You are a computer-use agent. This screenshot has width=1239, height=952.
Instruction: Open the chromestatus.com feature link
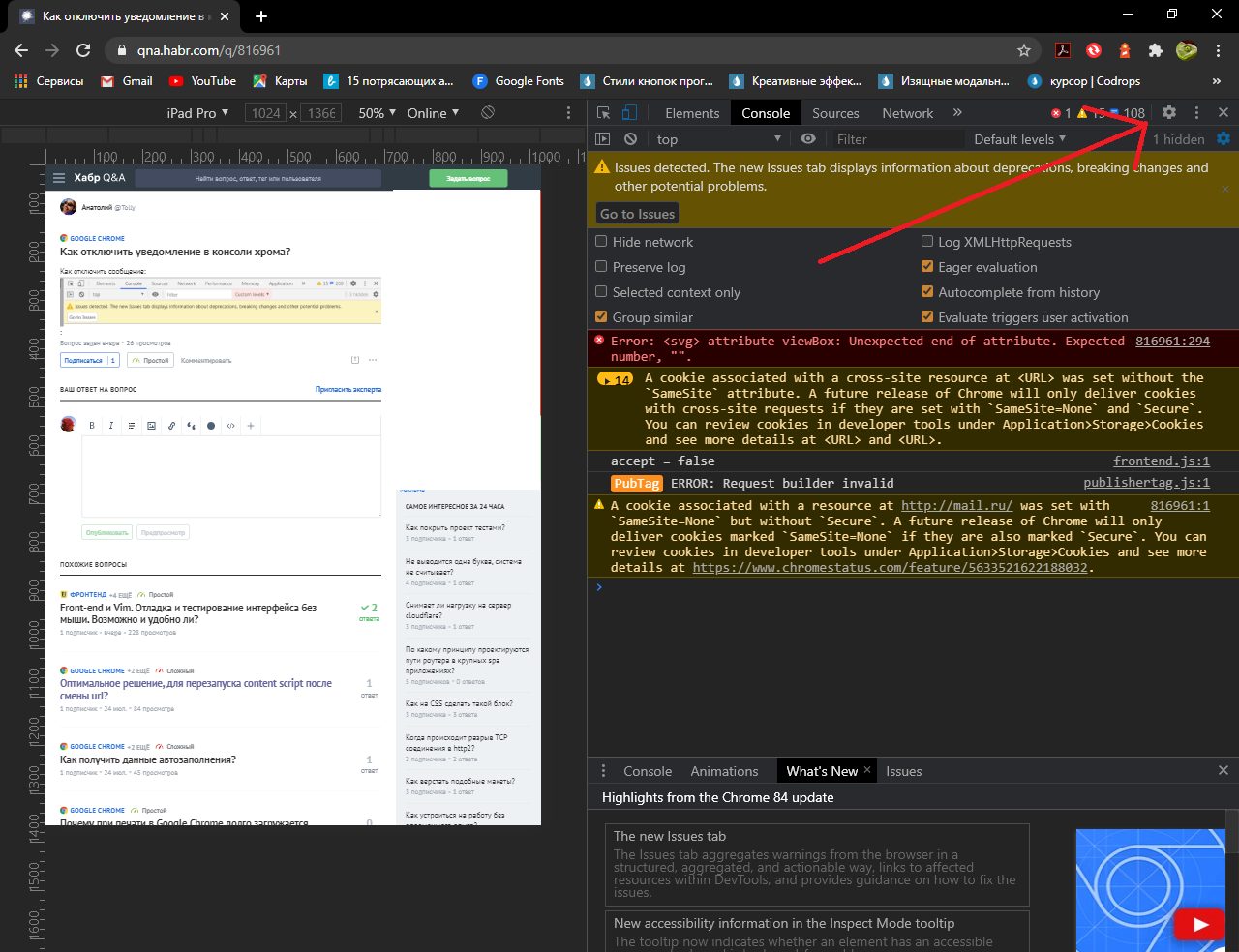[x=891, y=568]
